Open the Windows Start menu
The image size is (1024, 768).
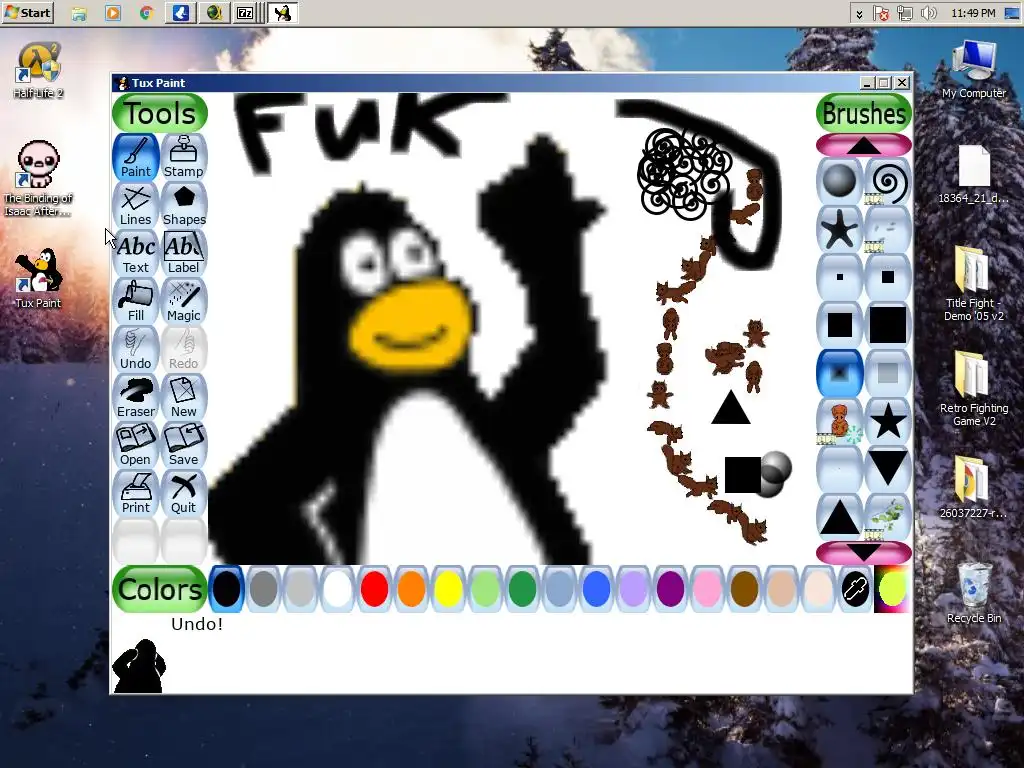[x=27, y=12]
